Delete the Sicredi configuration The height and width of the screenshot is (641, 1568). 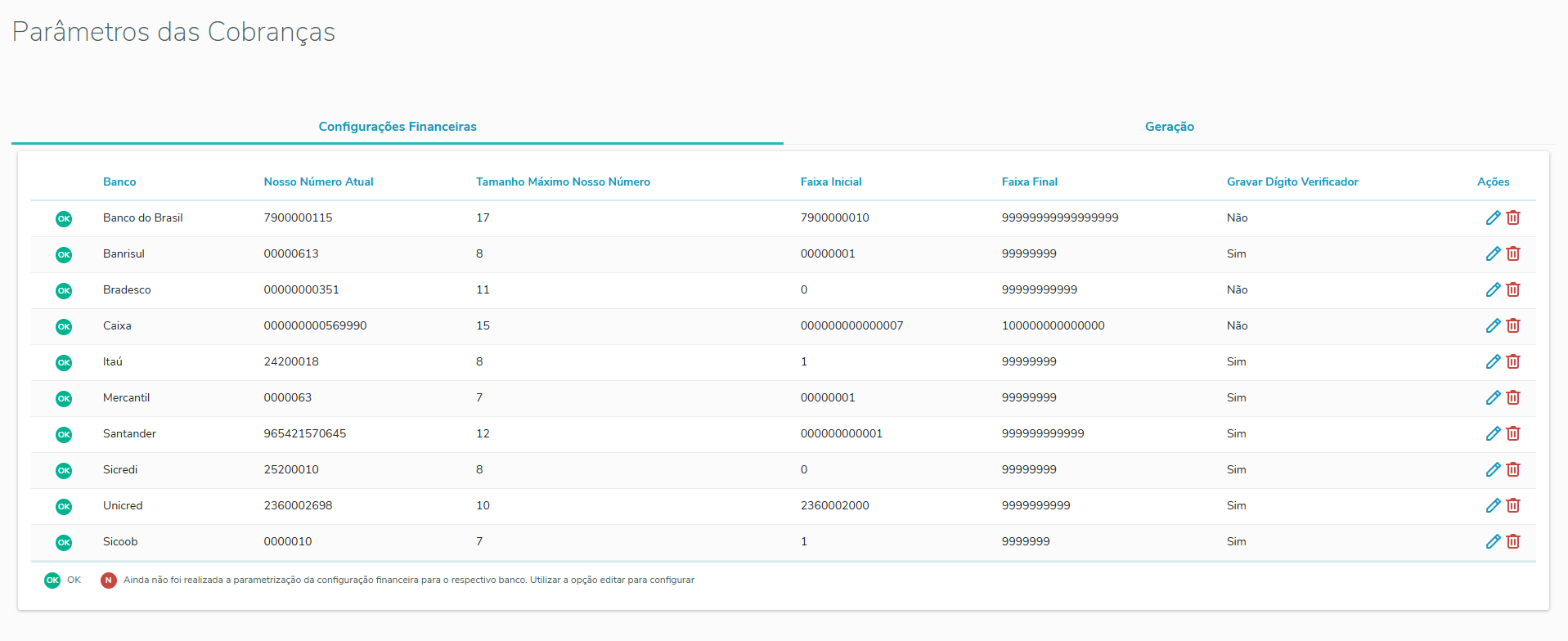pos(1513,469)
